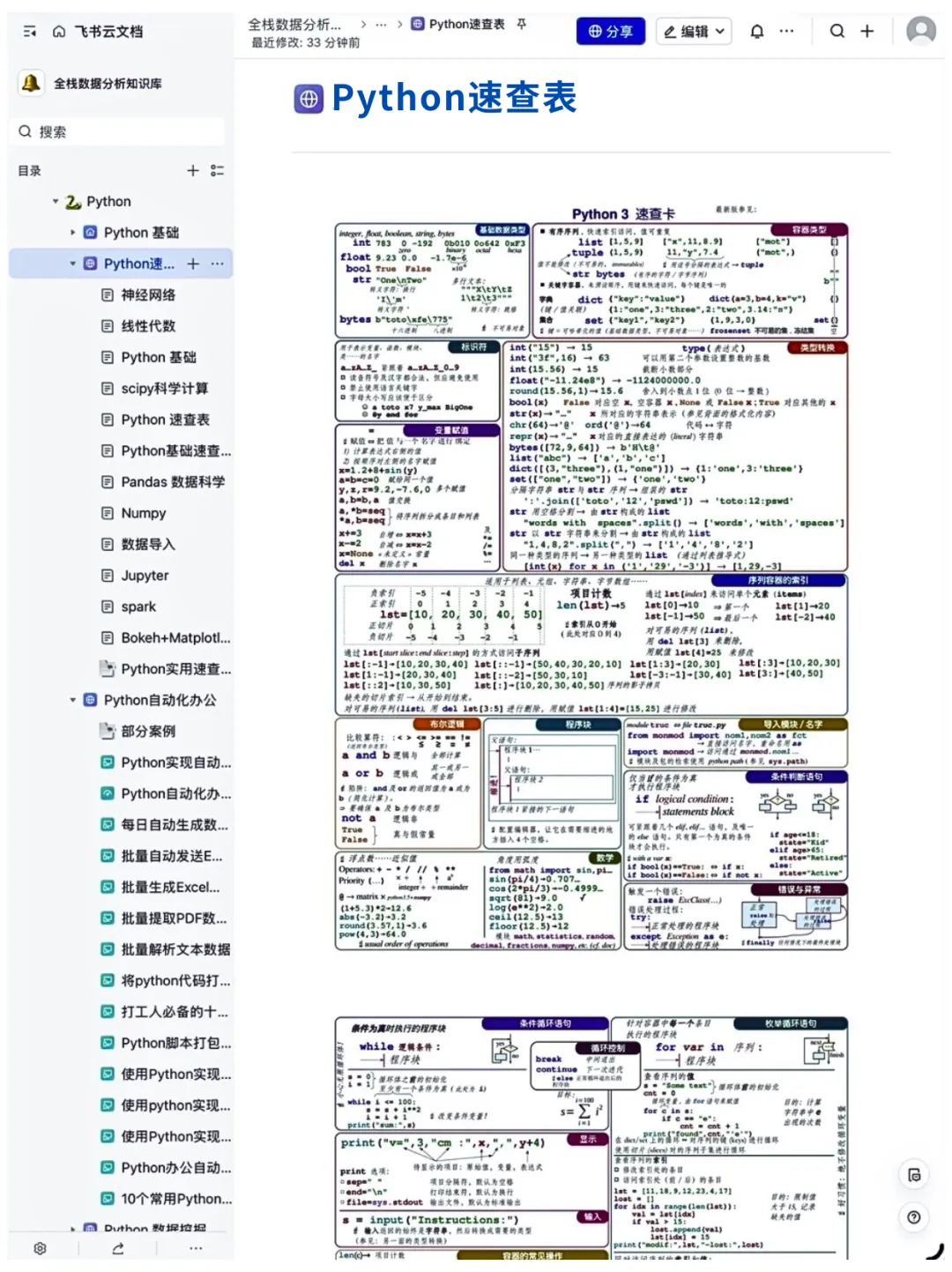Open notifications bell icon

(757, 32)
